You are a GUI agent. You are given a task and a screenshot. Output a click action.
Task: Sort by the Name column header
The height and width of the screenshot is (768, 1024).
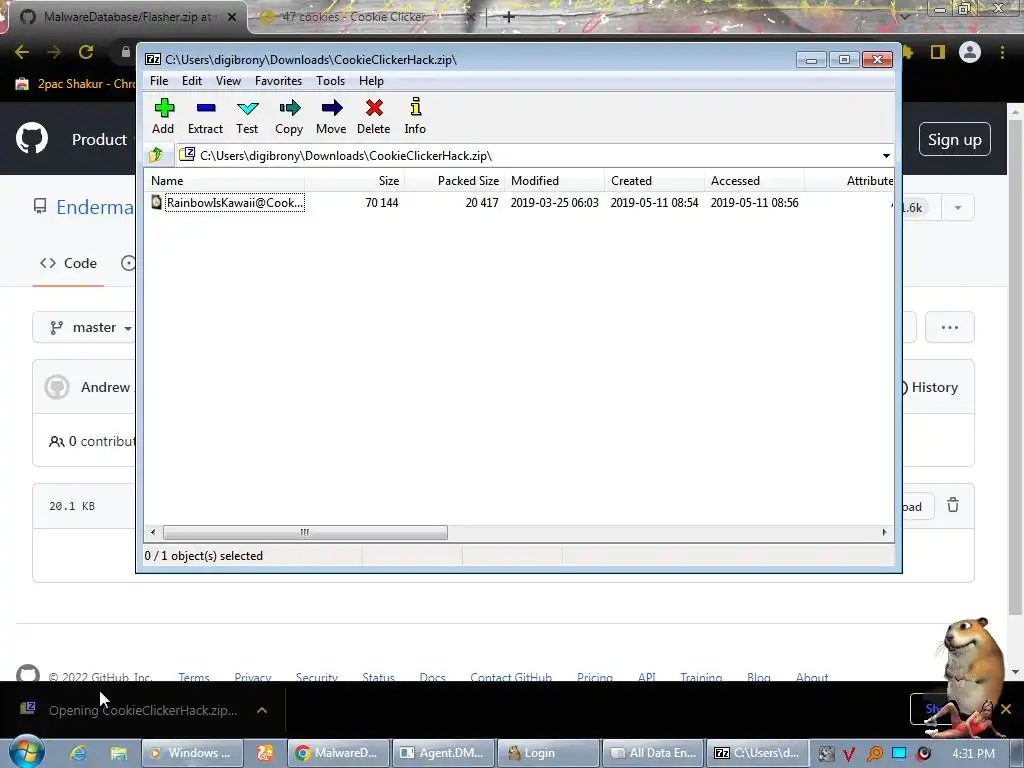[224, 181]
